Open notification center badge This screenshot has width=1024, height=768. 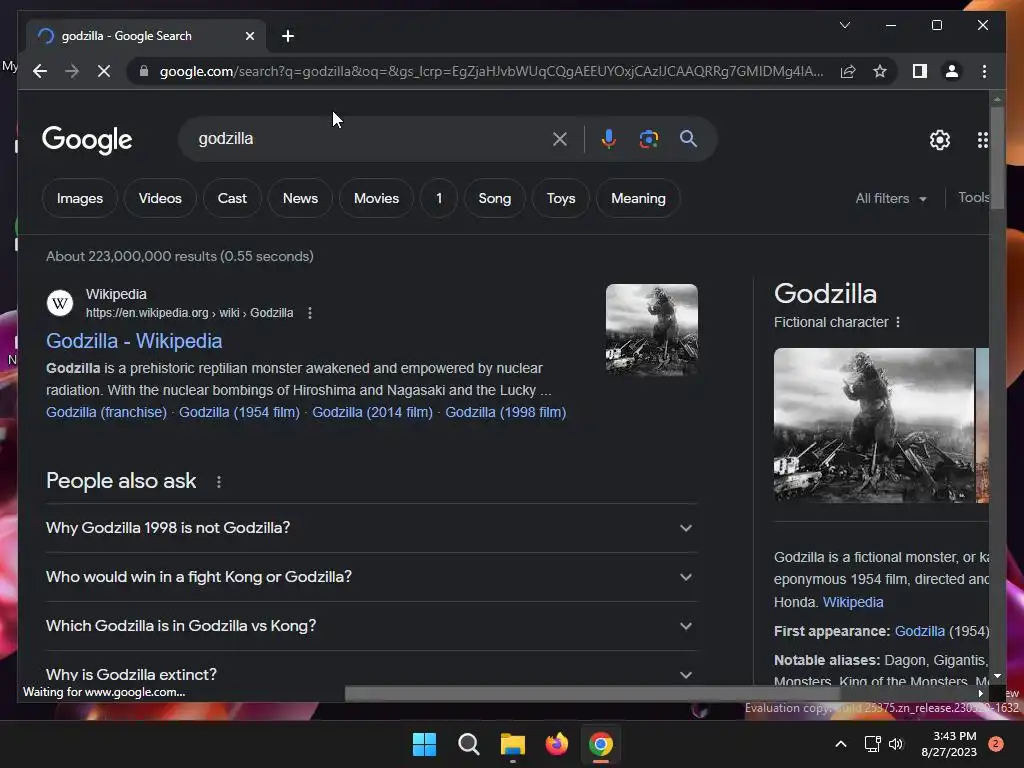coord(996,744)
